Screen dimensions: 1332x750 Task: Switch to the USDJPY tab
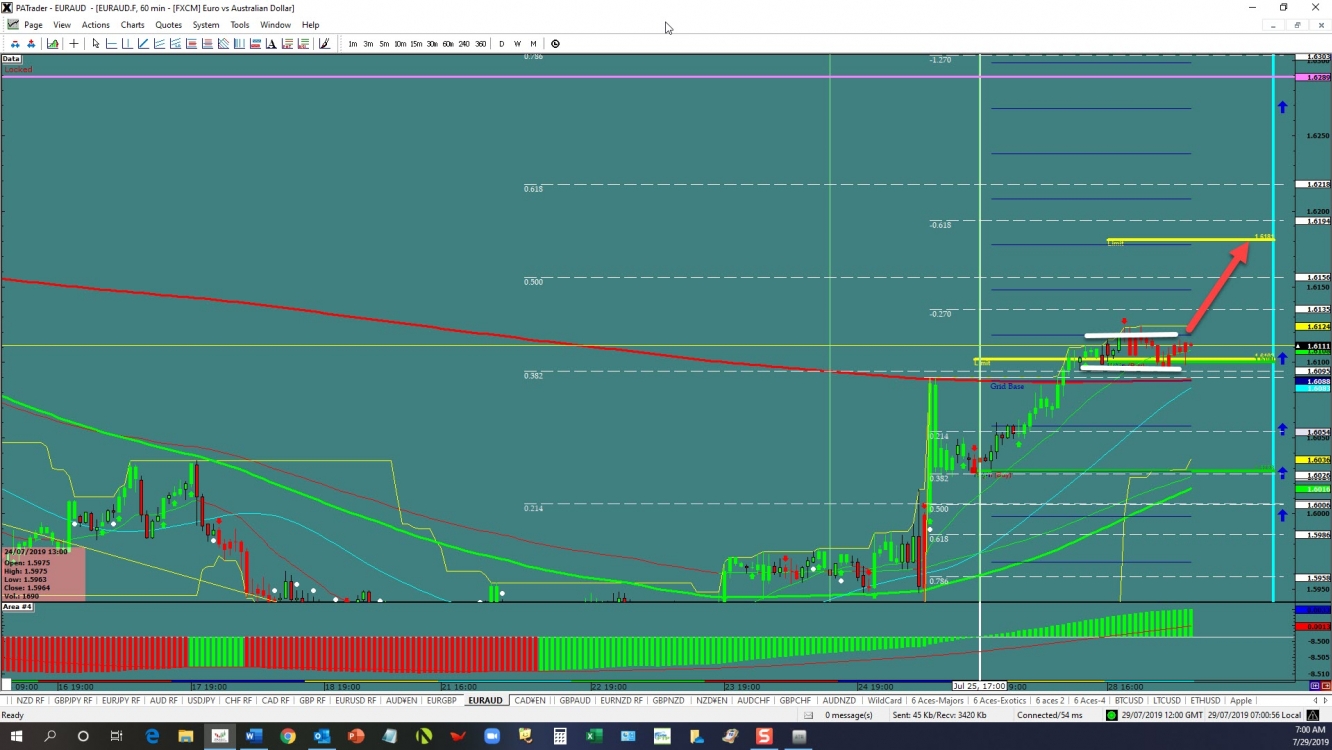tap(201, 700)
